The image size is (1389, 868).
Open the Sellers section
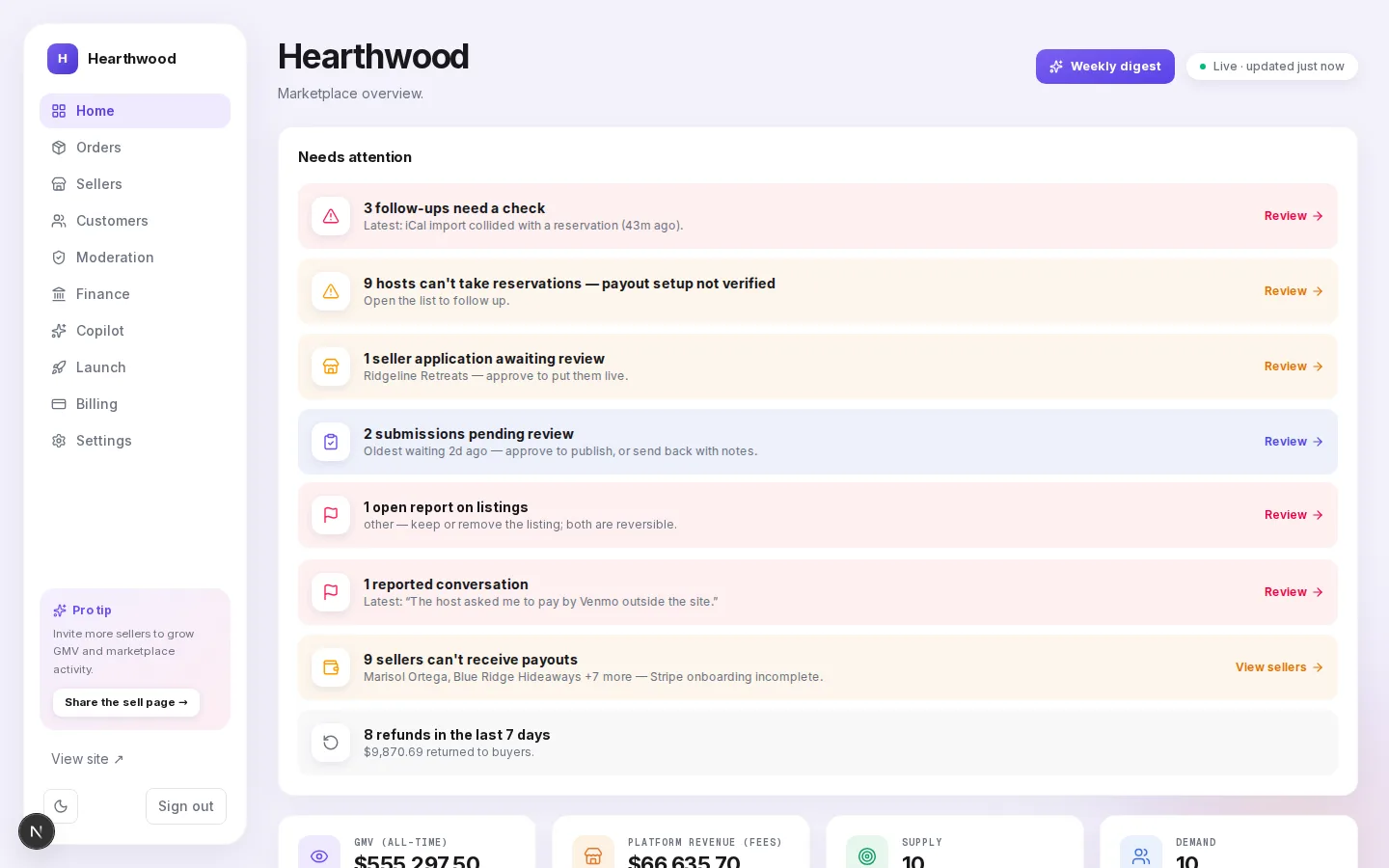(135, 184)
